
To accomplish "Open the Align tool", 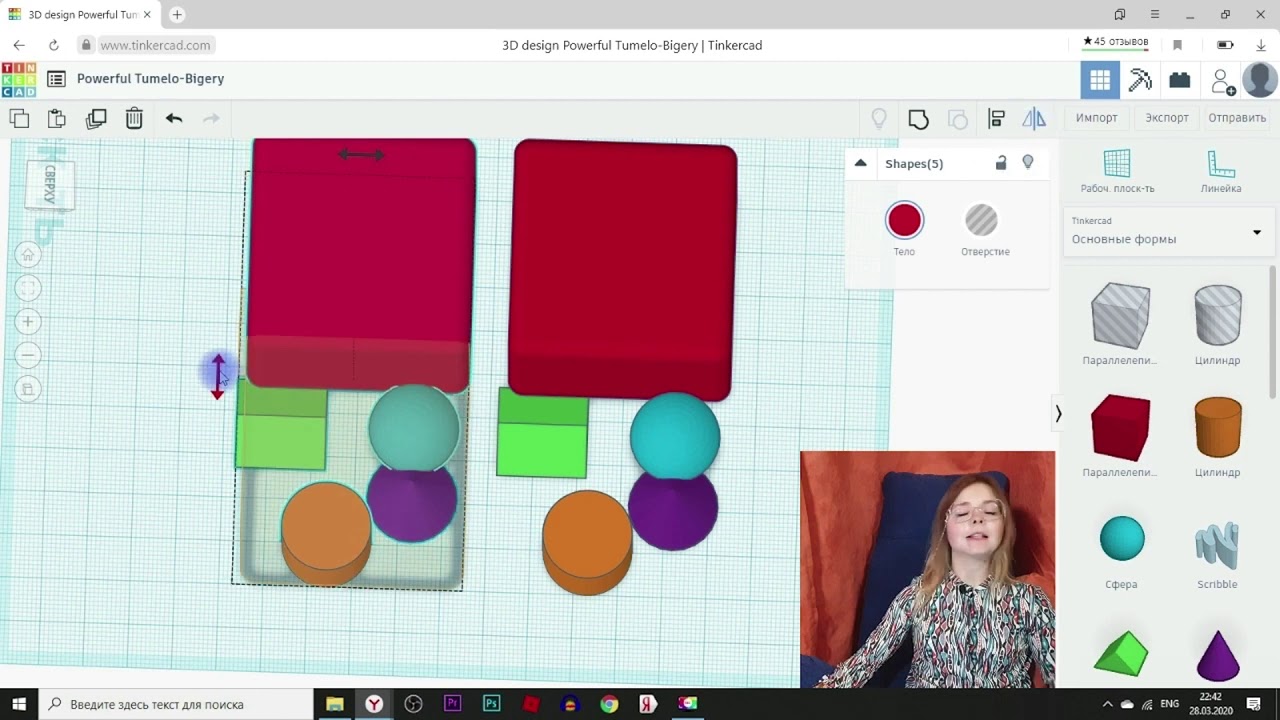I will [x=996, y=119].
